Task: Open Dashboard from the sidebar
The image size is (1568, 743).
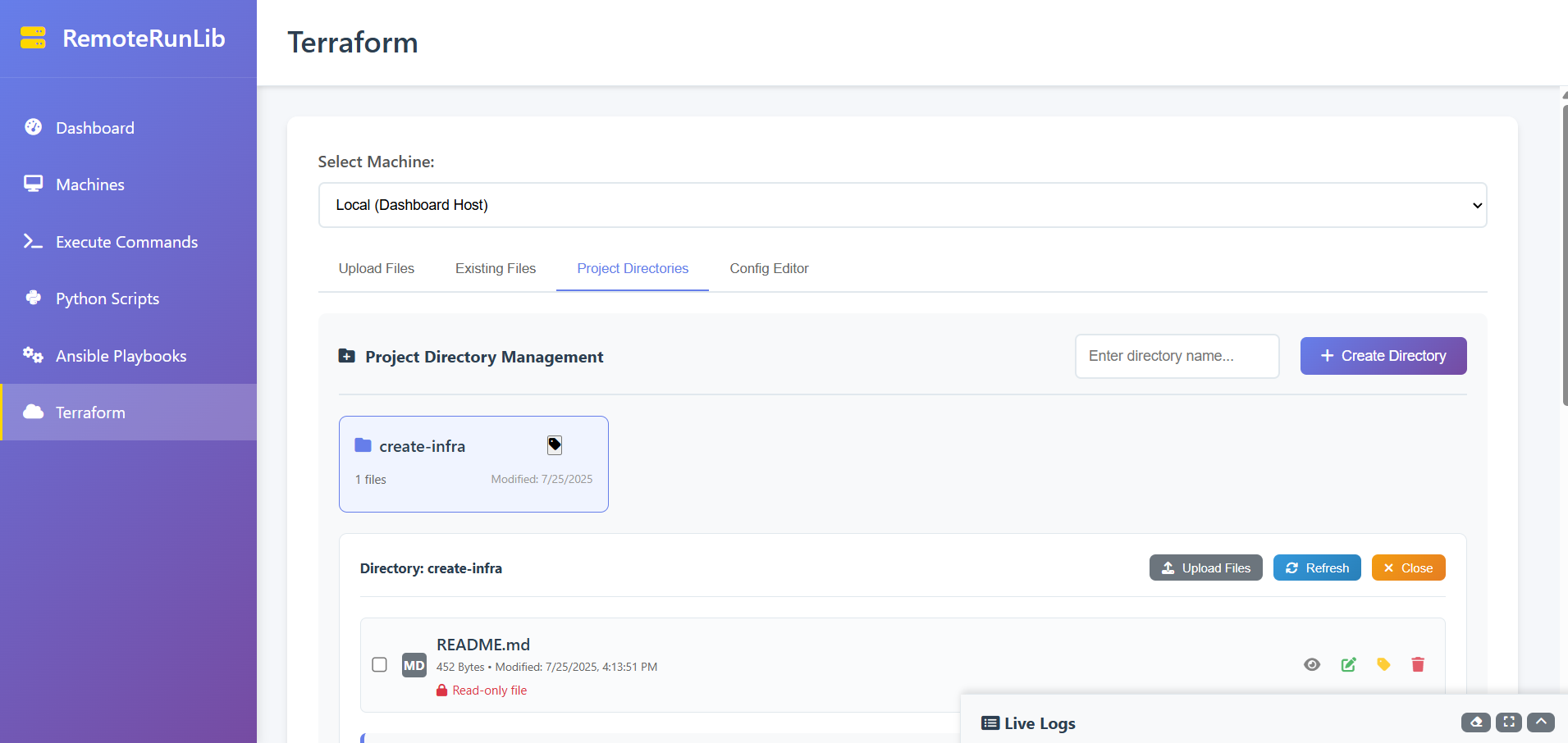Action: point(128,128)
